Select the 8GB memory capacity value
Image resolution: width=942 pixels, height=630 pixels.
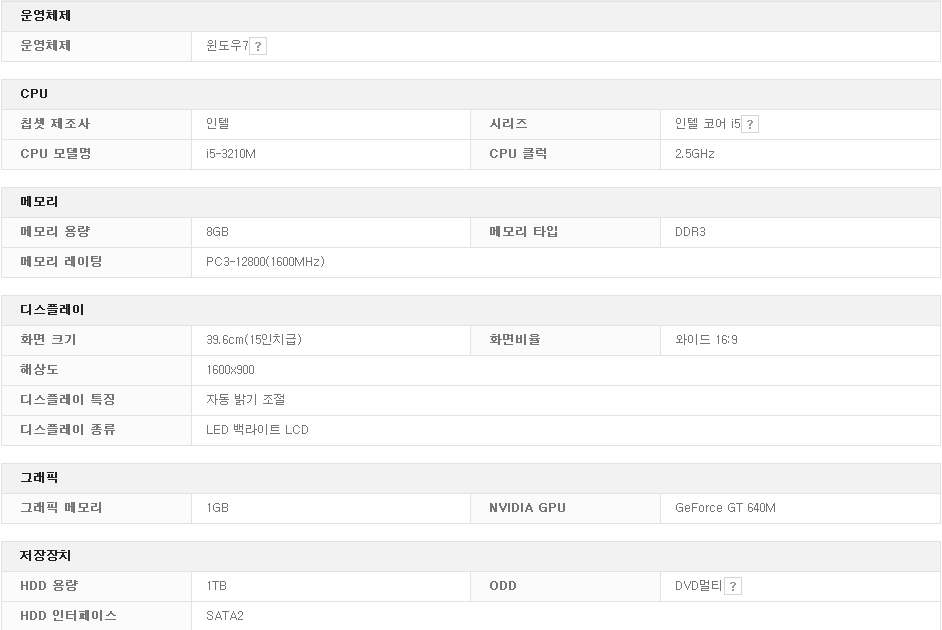(217, 232)
